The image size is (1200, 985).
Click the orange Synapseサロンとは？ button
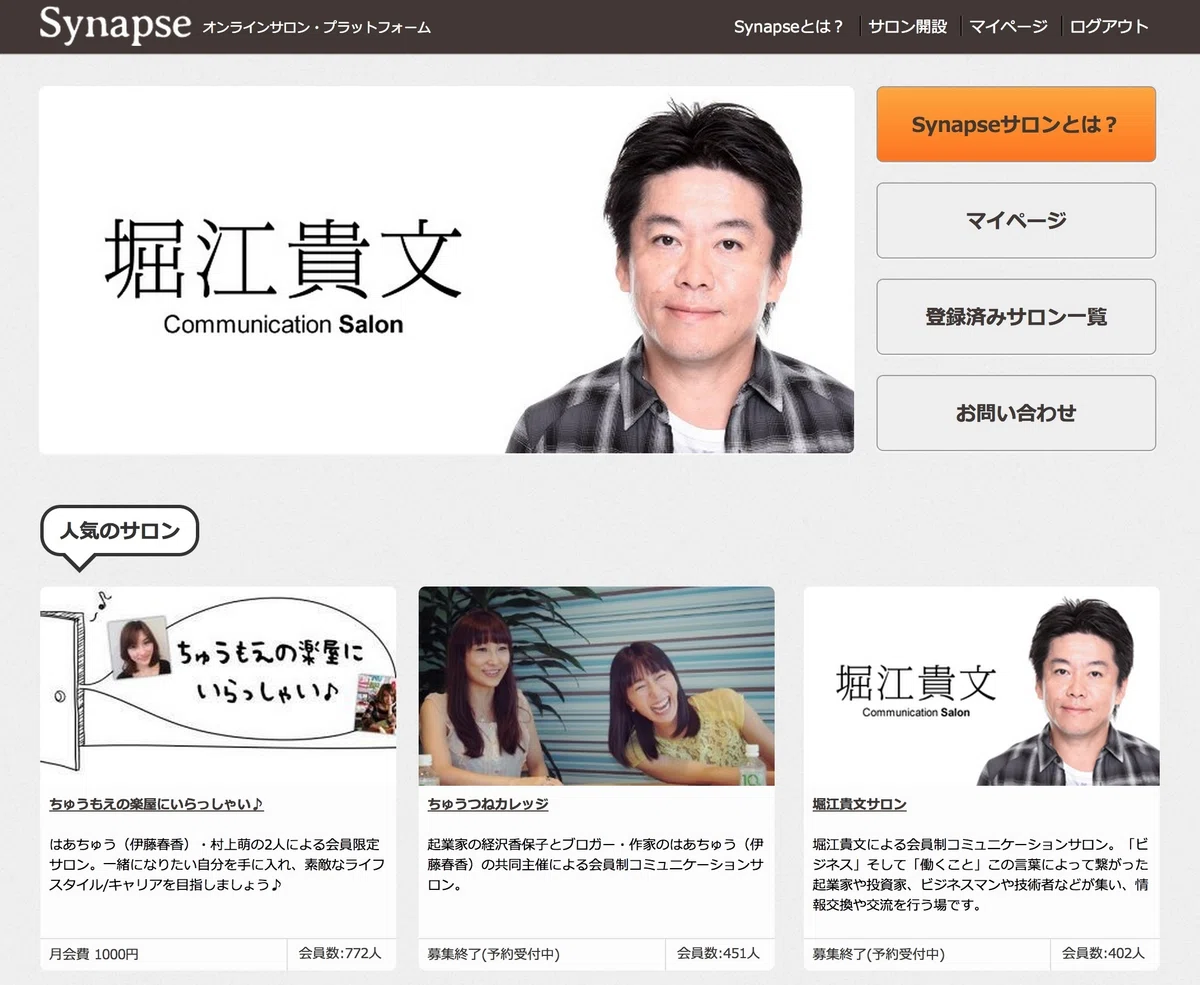1016,124
